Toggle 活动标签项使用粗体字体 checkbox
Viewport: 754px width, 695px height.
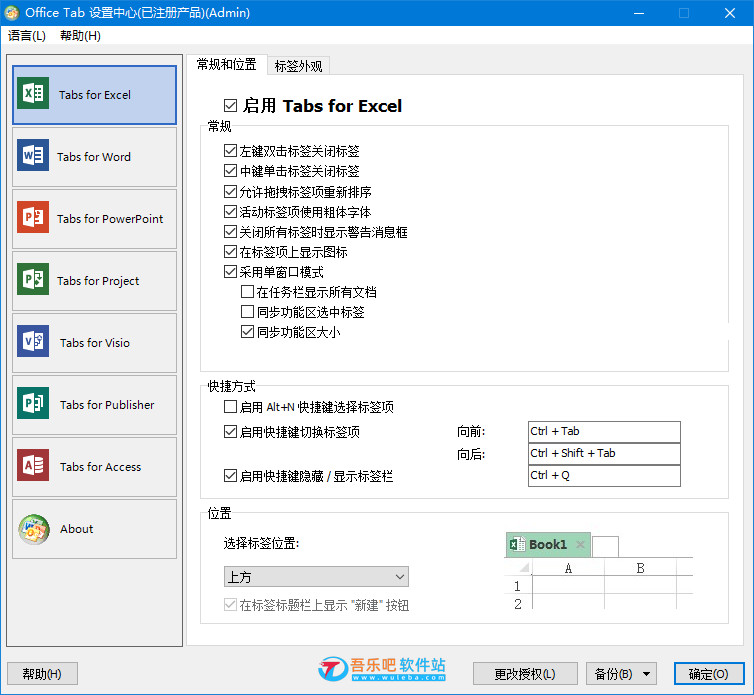click(x=230, y=212)
